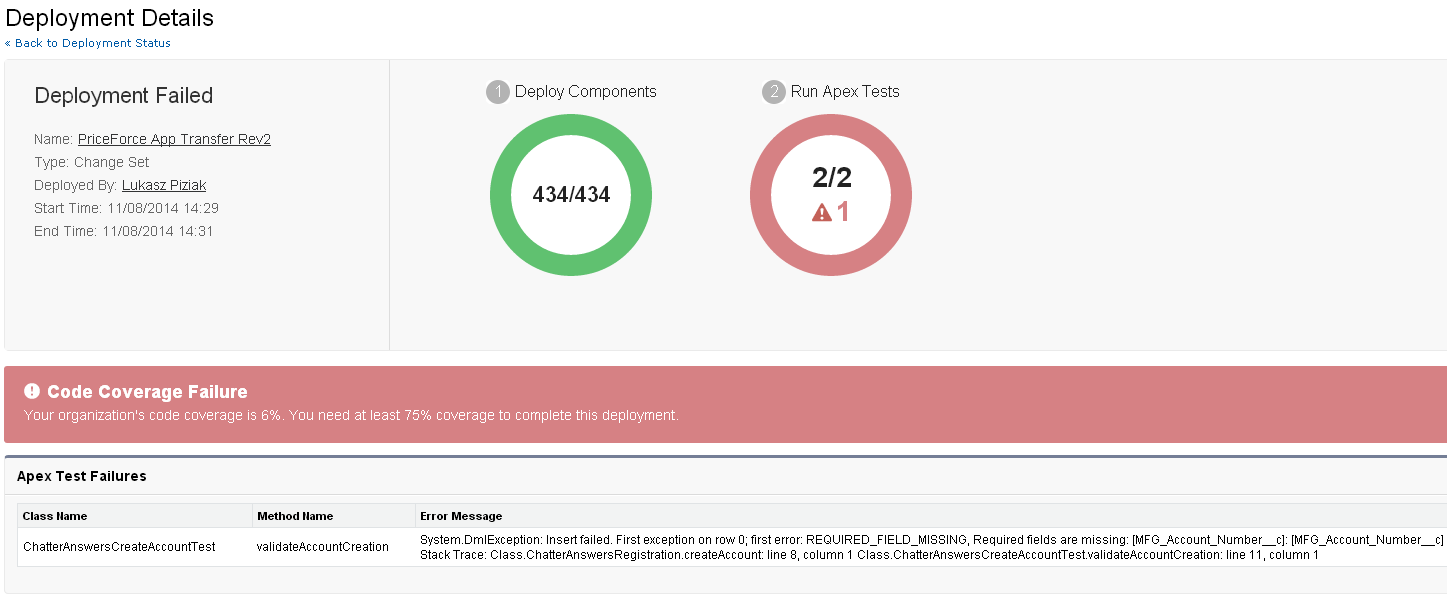Open the PriceForce App Transfer Rev2 link
The width and height of the screenshot is (1447, 594).
point(174,139)
